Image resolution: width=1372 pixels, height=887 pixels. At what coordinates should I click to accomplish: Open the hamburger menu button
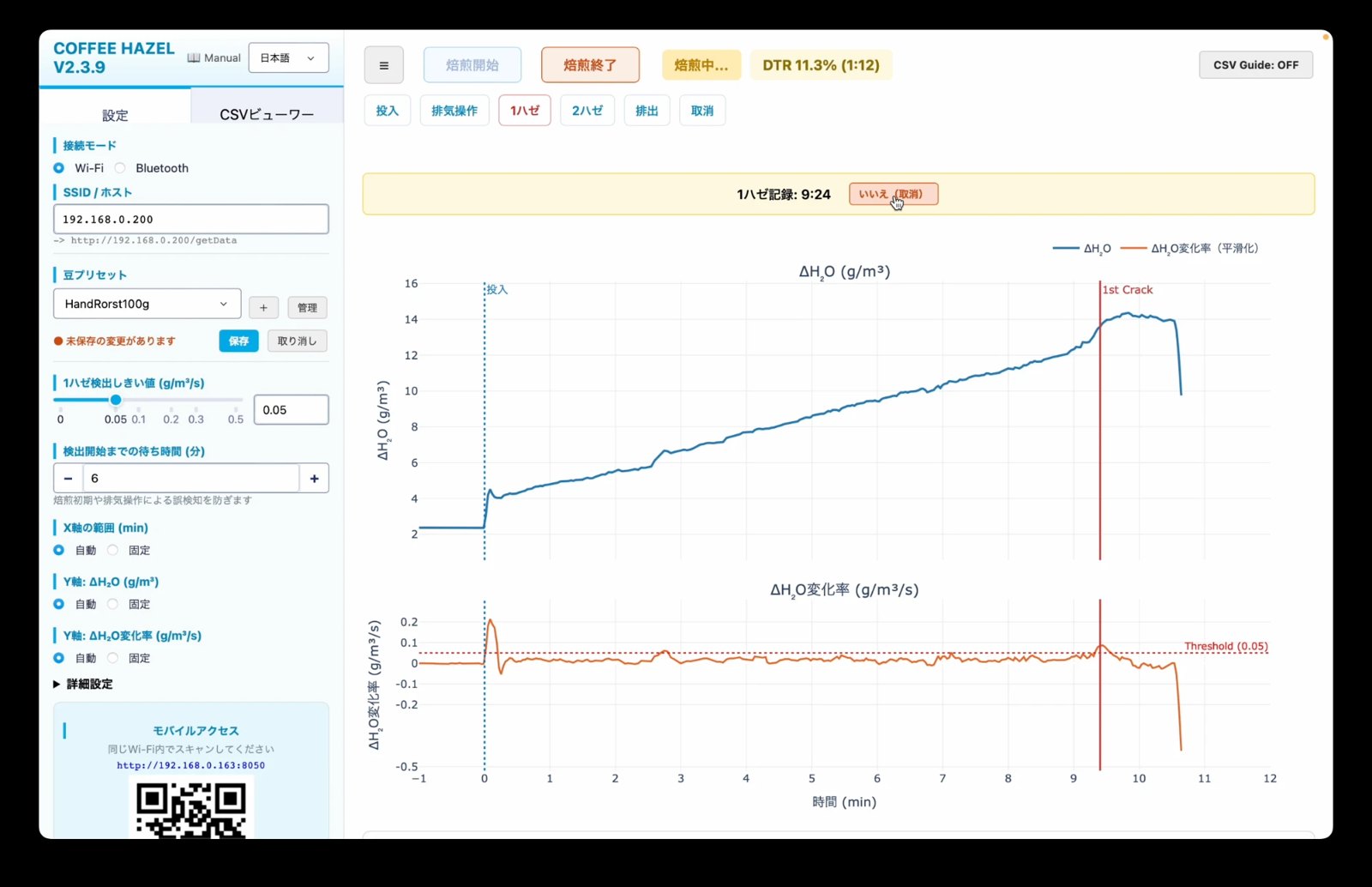pyautogui.click(x=383, y=65)
